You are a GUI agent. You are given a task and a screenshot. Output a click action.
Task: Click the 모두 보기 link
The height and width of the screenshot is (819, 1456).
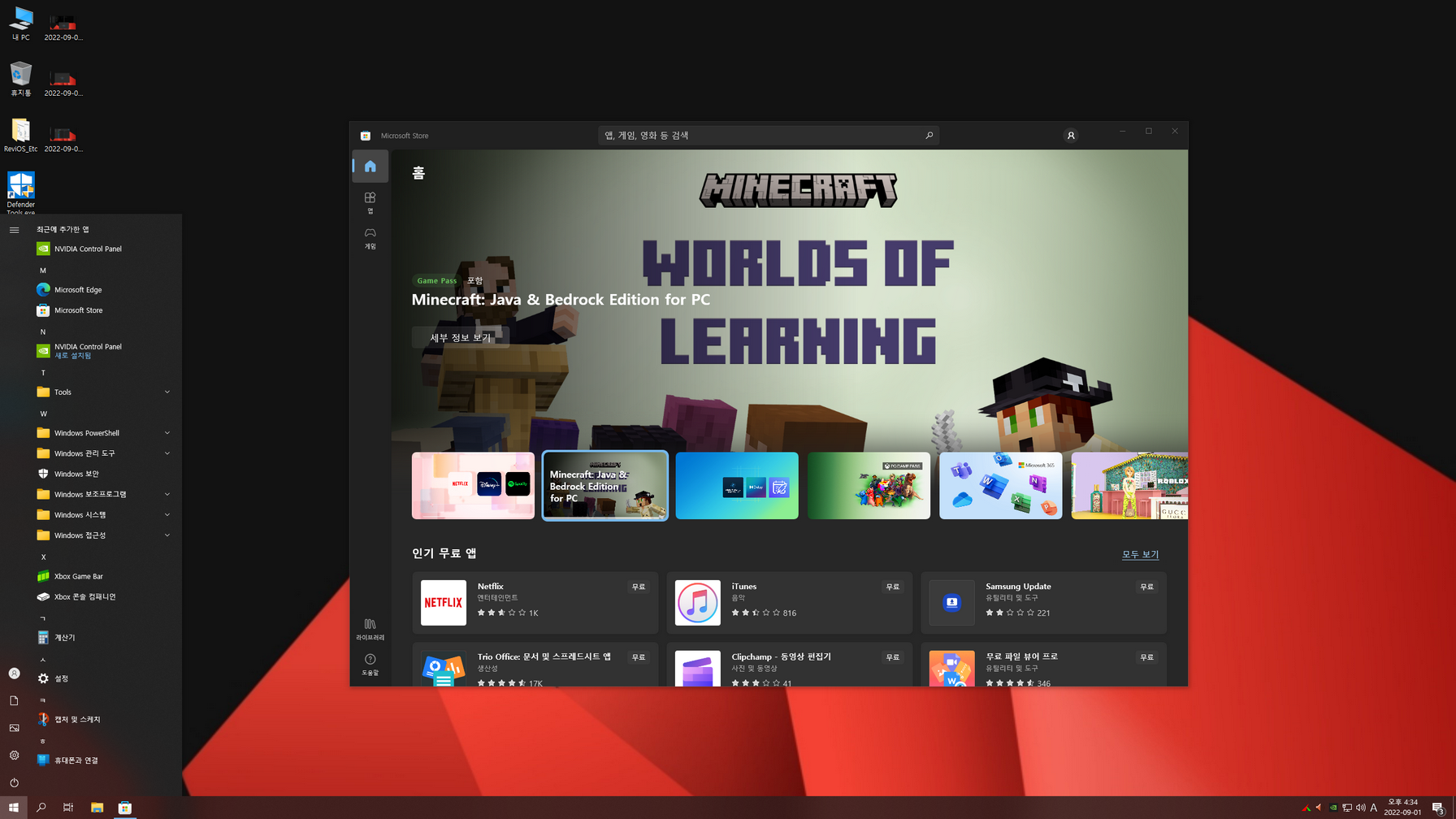[x=1140, y=554]
